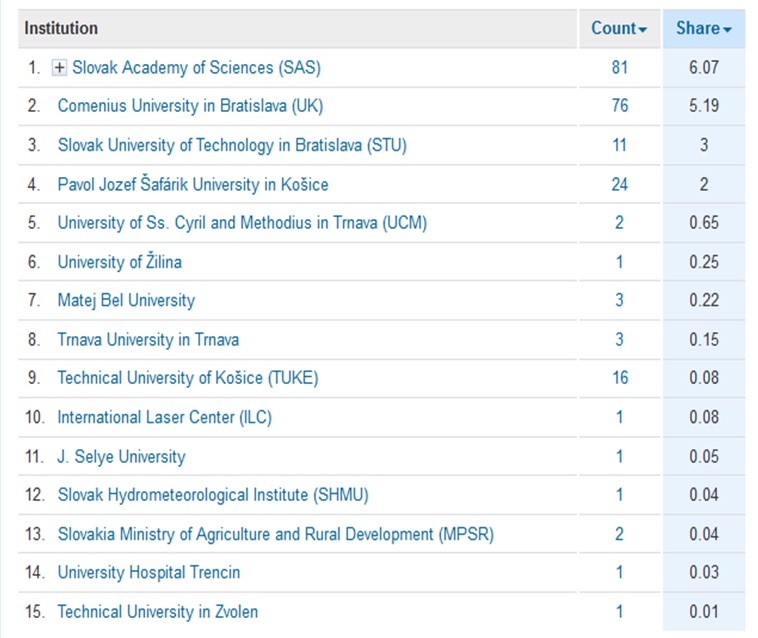The image size is (758, 638).
Task: Click count 11 for Slovak University of Technology
Action: [619, 145]
